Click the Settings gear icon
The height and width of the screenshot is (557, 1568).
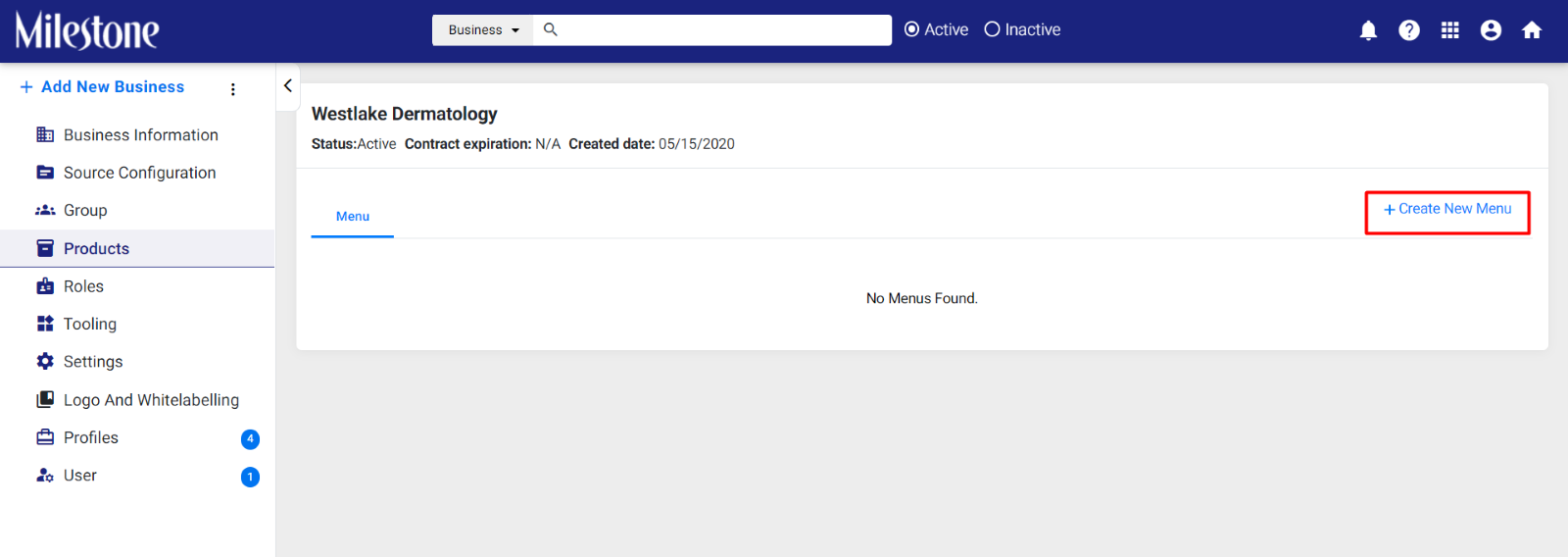(45, 361)
